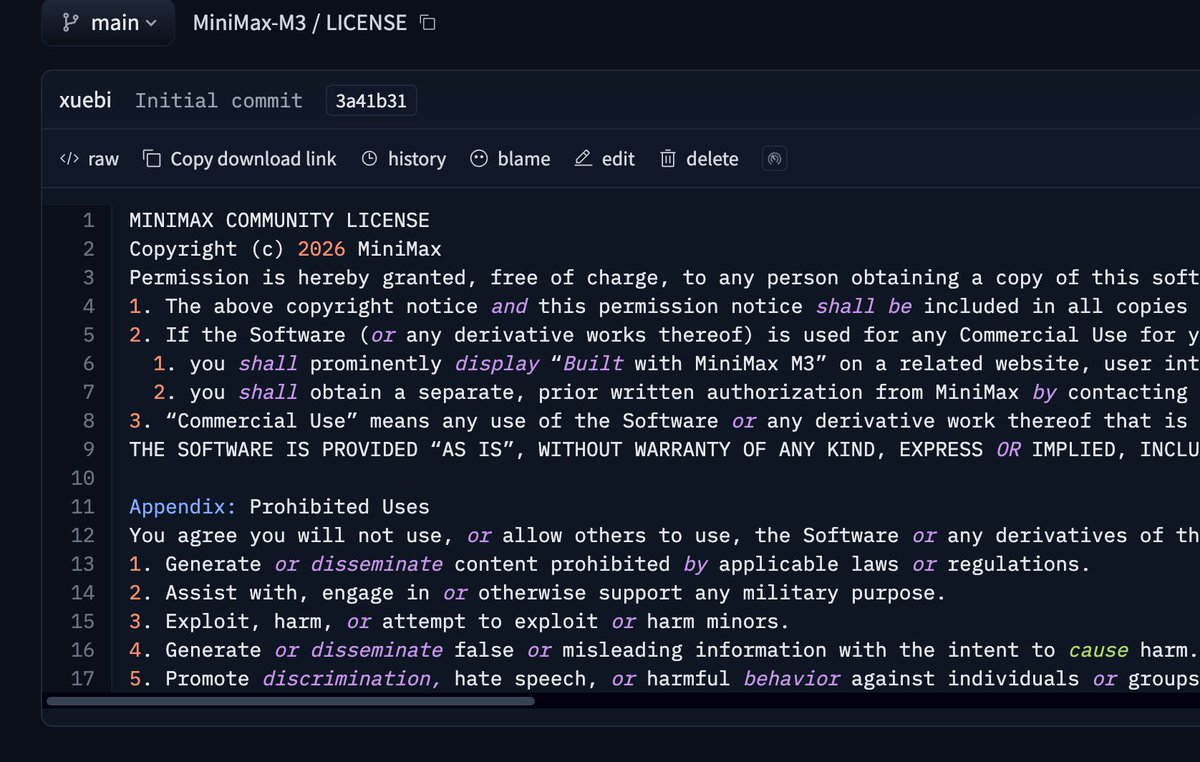This screenshot has width=1200, height=762.
Task: Open file history
Action: (x=403, y=159)
